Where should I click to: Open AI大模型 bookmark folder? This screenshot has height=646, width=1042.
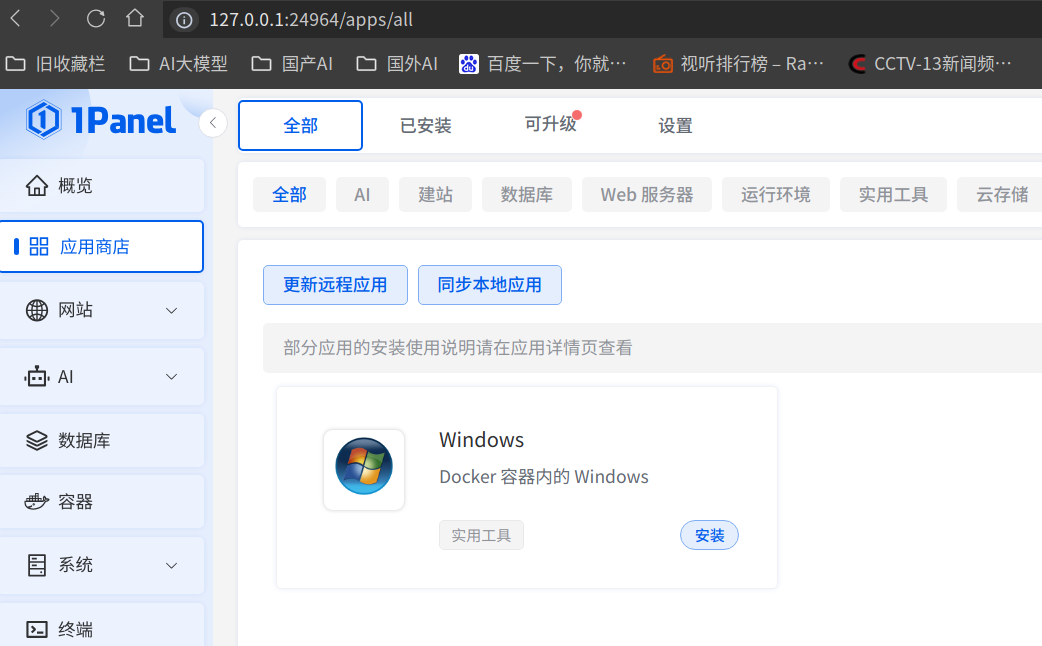tap(178, 64)
